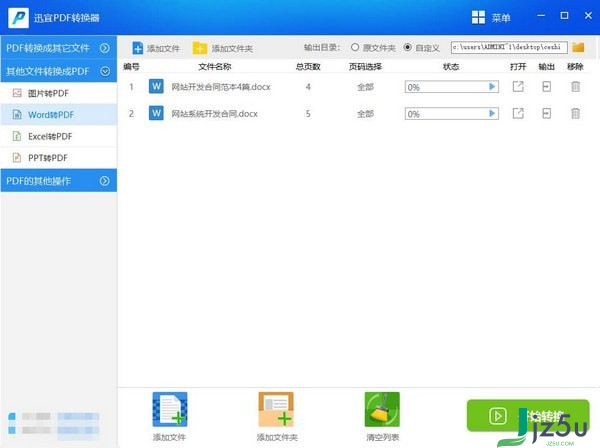The width and height of the screenshot is (600, 448).
Task: Select file name 网站开发合同范本4篇.docx
Action: pyautogui.click(x=221, y=87)
